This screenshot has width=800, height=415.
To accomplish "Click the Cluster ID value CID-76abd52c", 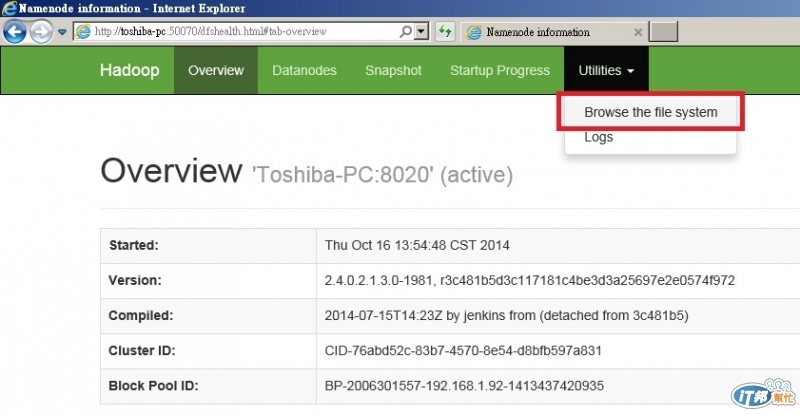I will 463,351.
